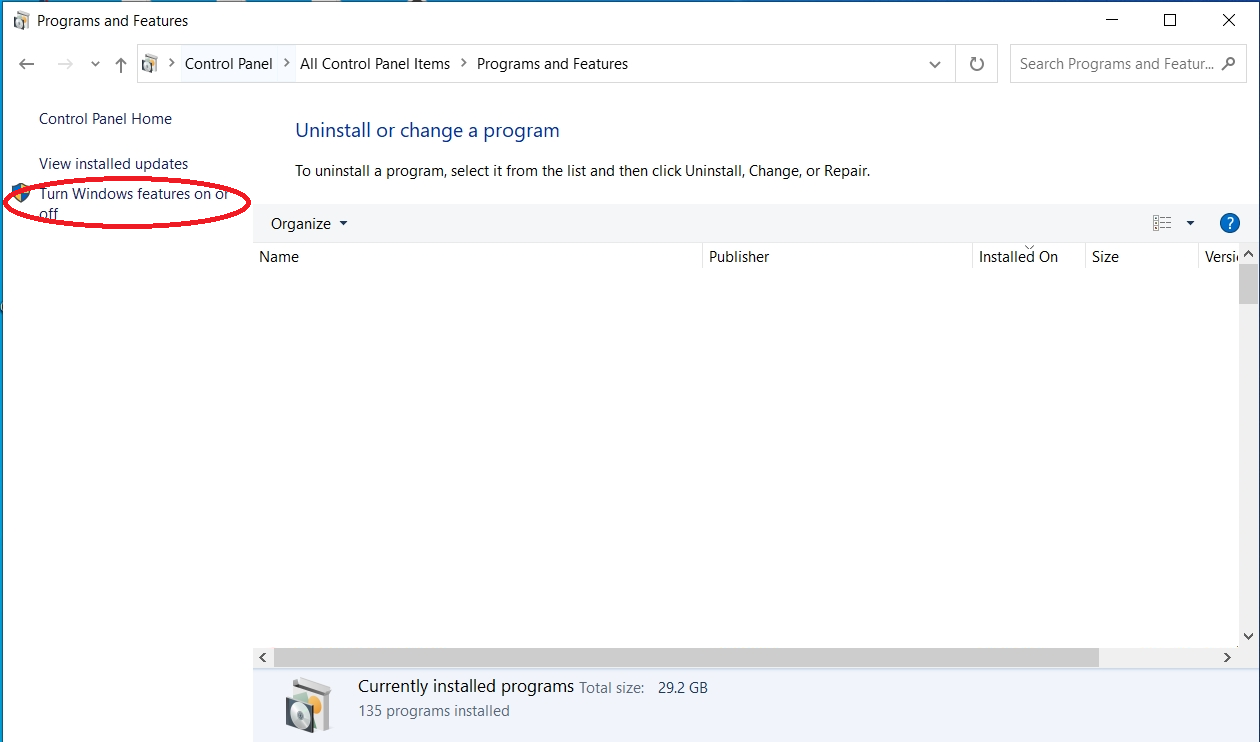
Task: Open Turn Windows features on or off
Action: (x=133, y=203)
